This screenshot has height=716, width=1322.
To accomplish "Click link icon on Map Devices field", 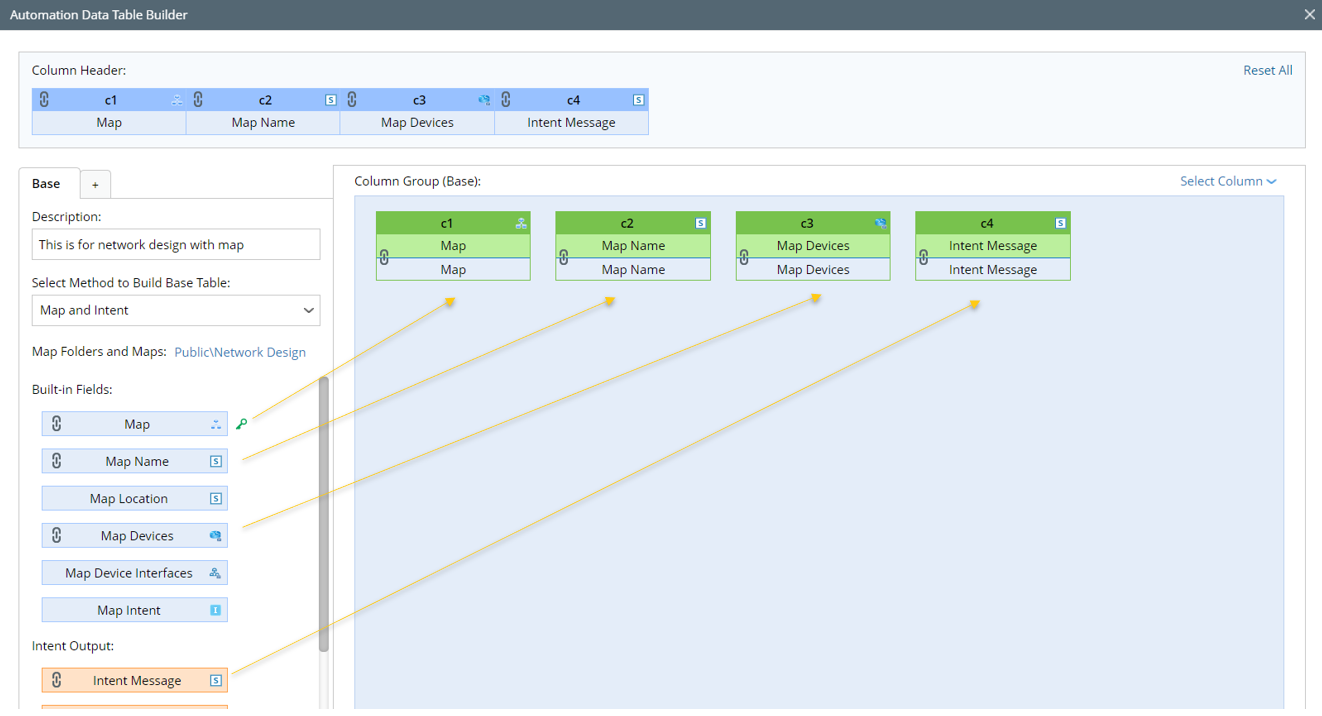I will click(x=57, y=535).
